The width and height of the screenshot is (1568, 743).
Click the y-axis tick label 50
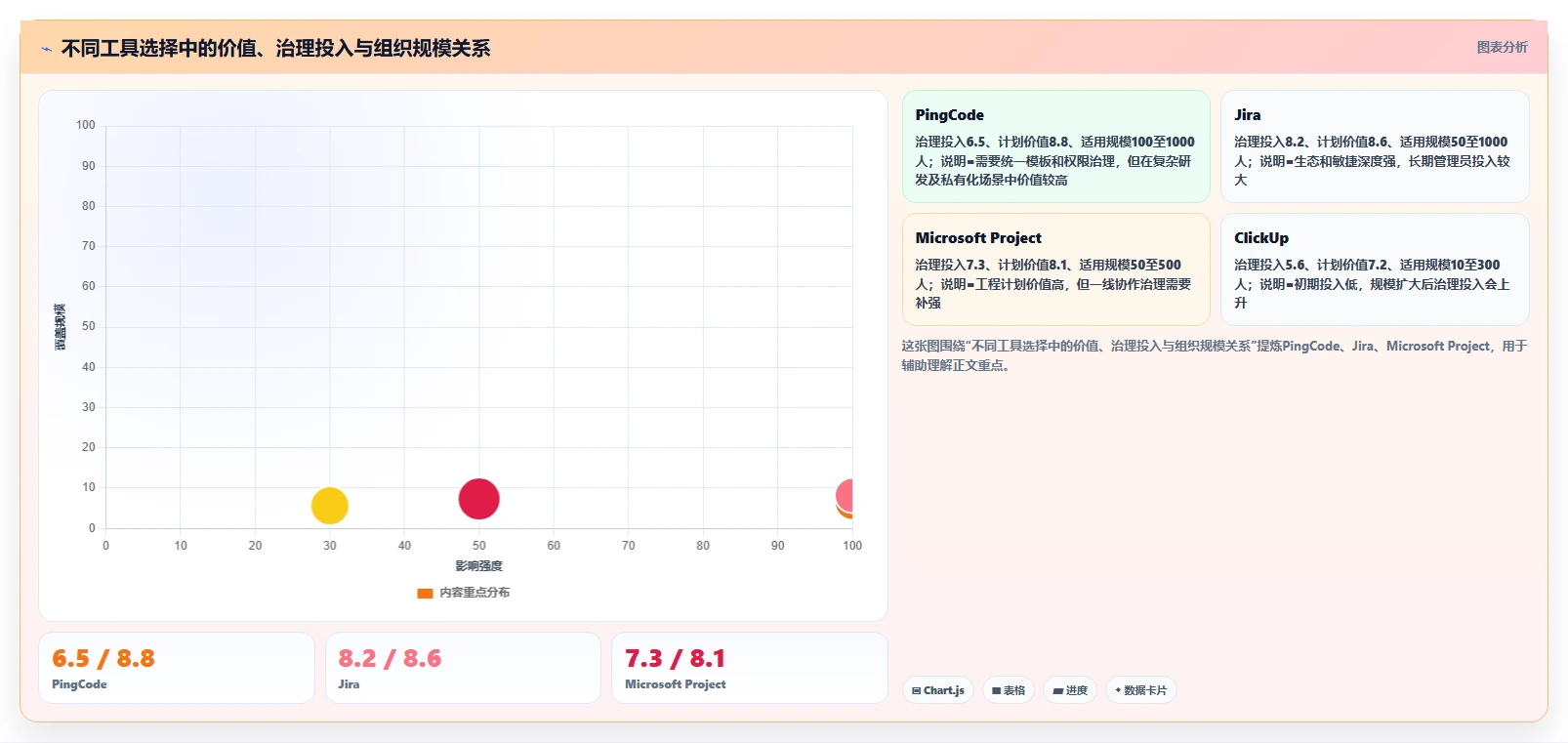[89, 326]
